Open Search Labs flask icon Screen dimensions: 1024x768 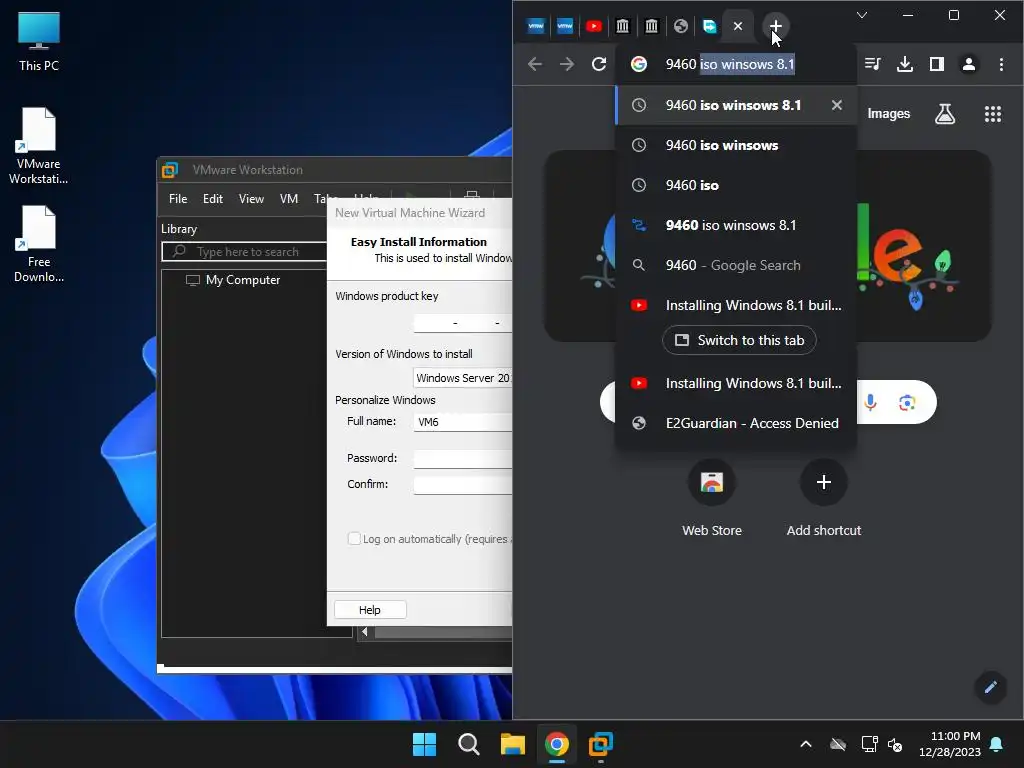tap(944, 114)
